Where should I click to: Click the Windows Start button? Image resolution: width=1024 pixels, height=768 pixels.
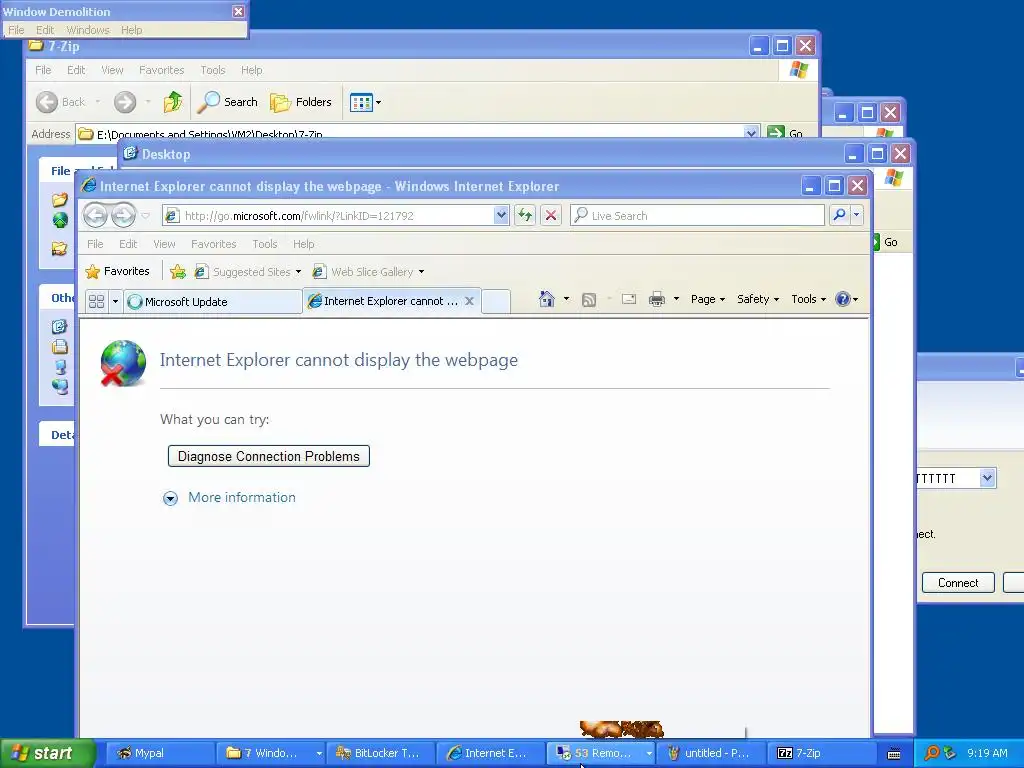pyautogui.click(x=48, y=753)
